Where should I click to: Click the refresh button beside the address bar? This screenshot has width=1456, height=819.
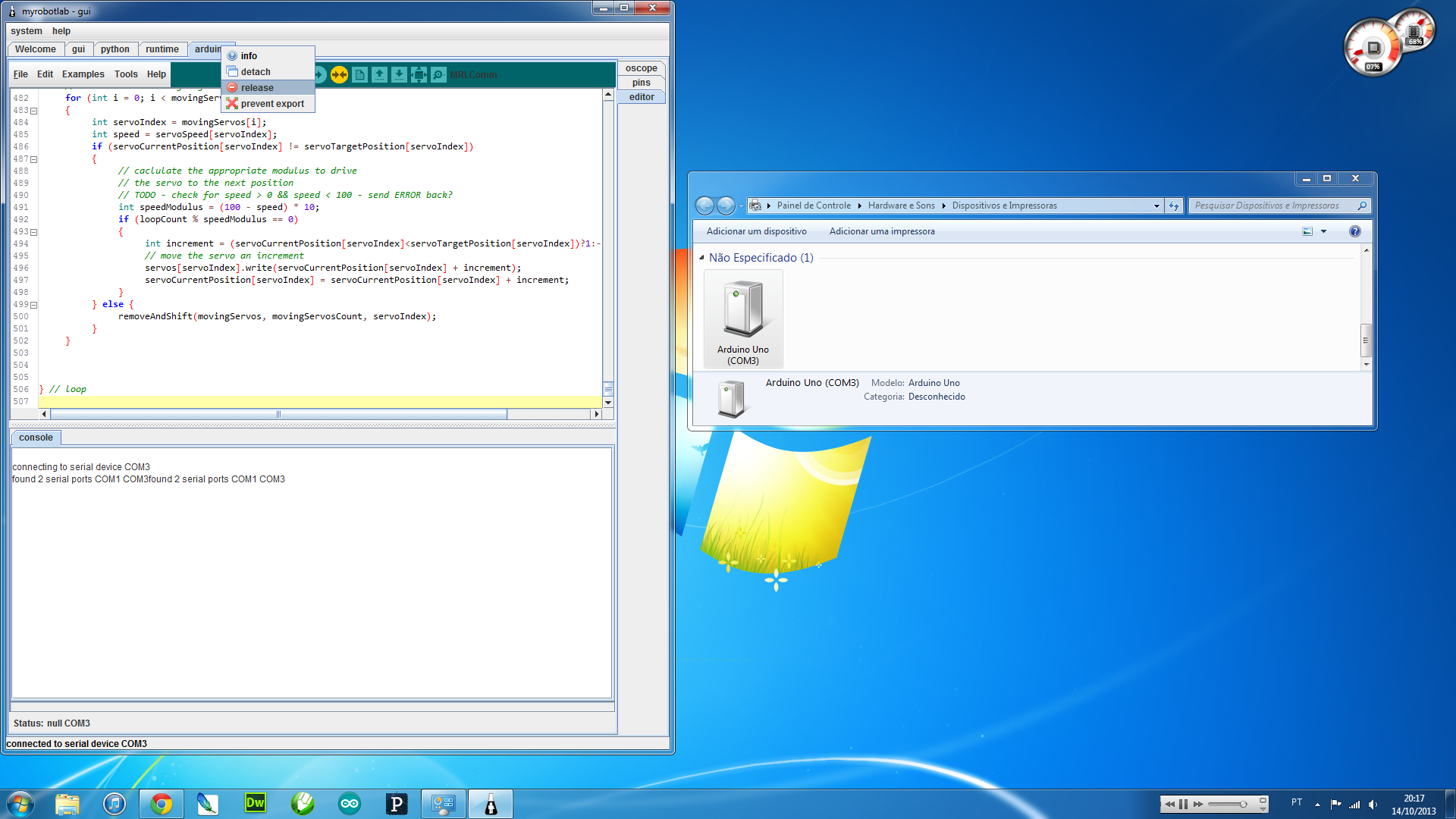[x=1174, y=206]
